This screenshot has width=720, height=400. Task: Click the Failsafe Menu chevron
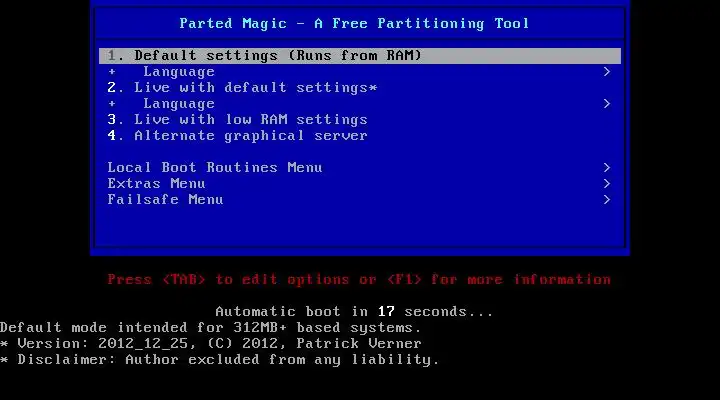(x=607, y=200)
